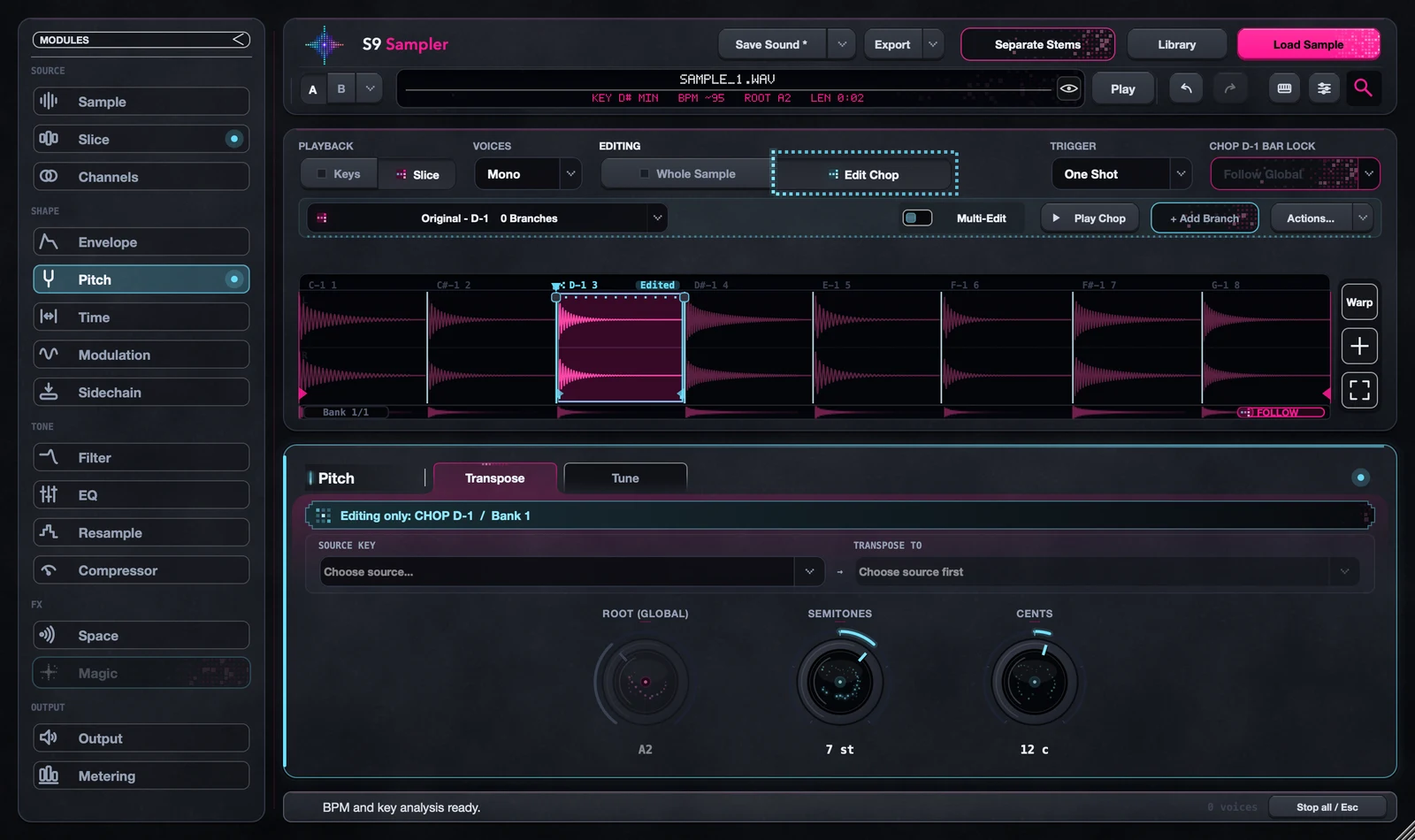Switch to the Transpose tab
Screen dimensions: 1415x840
click(494, 478)
